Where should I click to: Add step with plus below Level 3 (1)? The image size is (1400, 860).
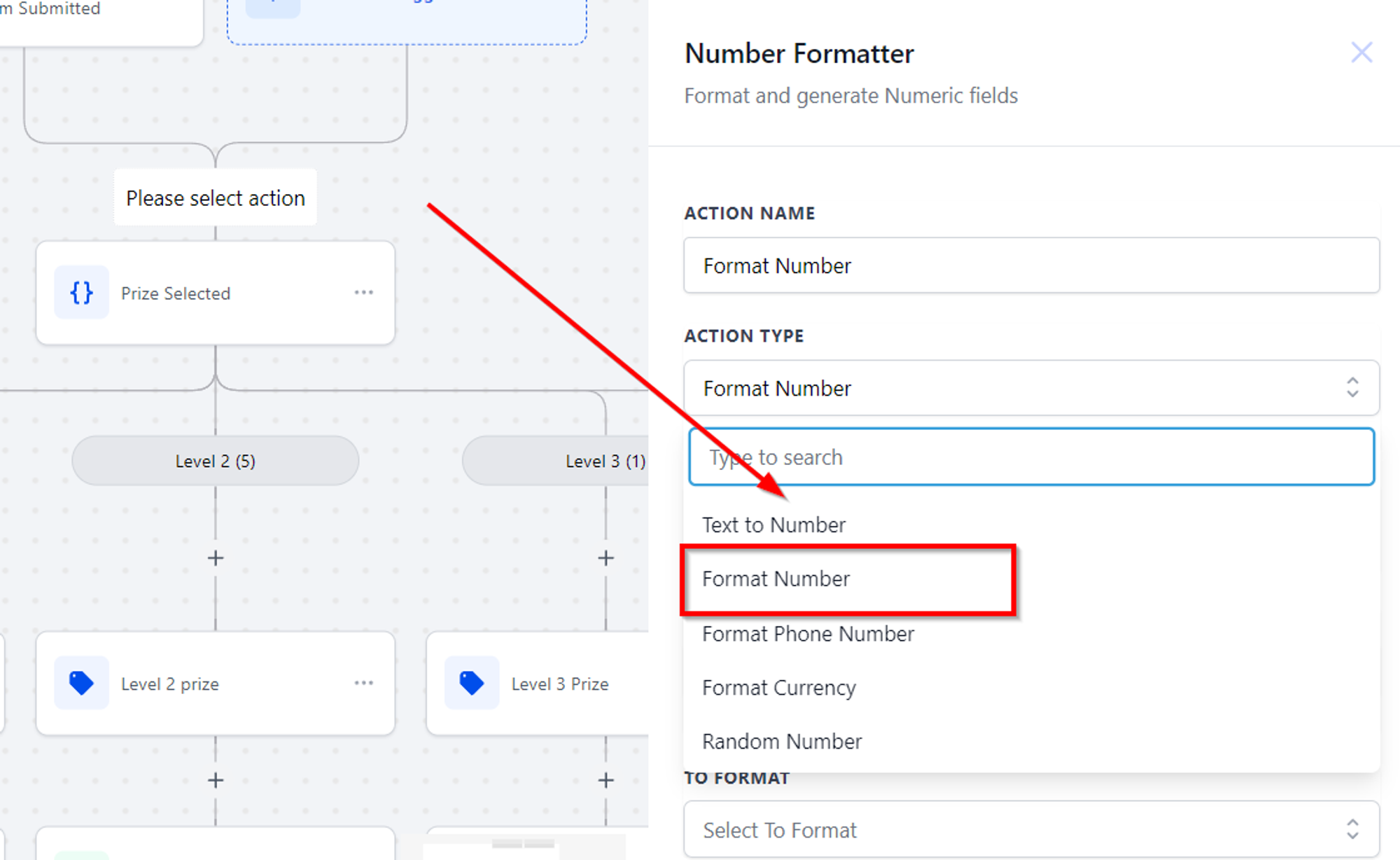click(606, 558)
